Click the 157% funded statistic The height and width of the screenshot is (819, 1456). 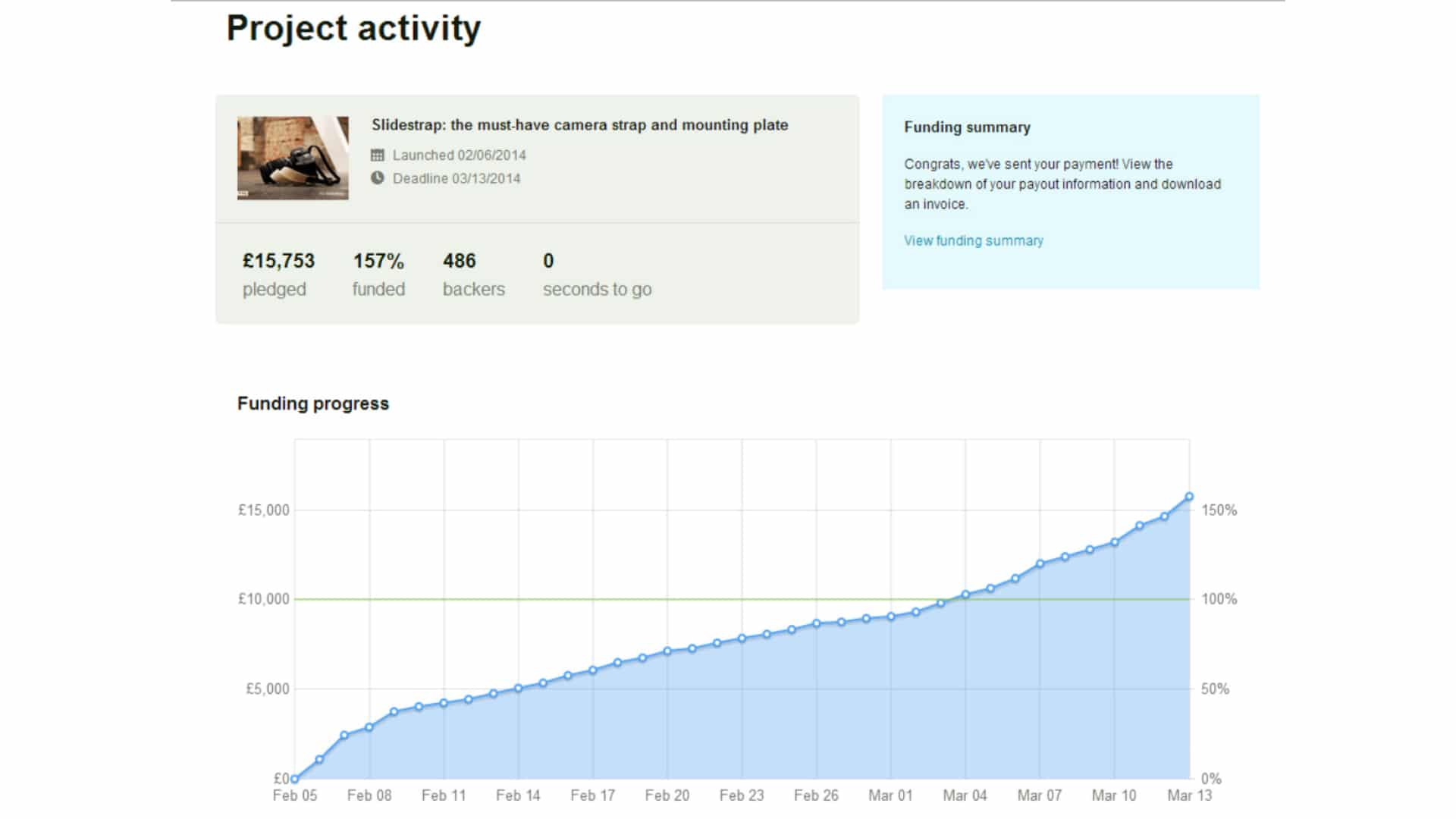tap(378, 261)
